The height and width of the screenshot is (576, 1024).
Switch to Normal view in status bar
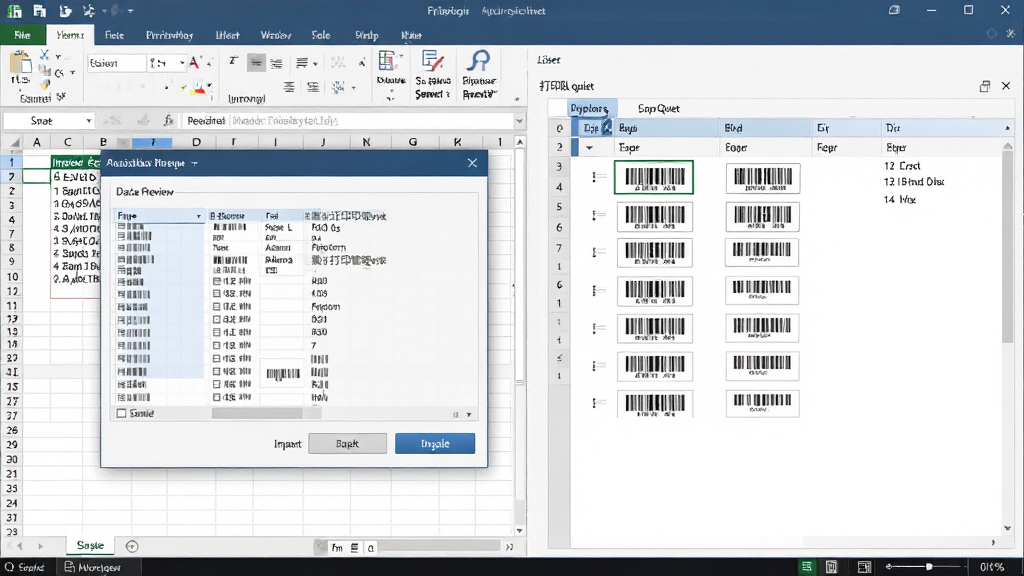click(807, 567)
